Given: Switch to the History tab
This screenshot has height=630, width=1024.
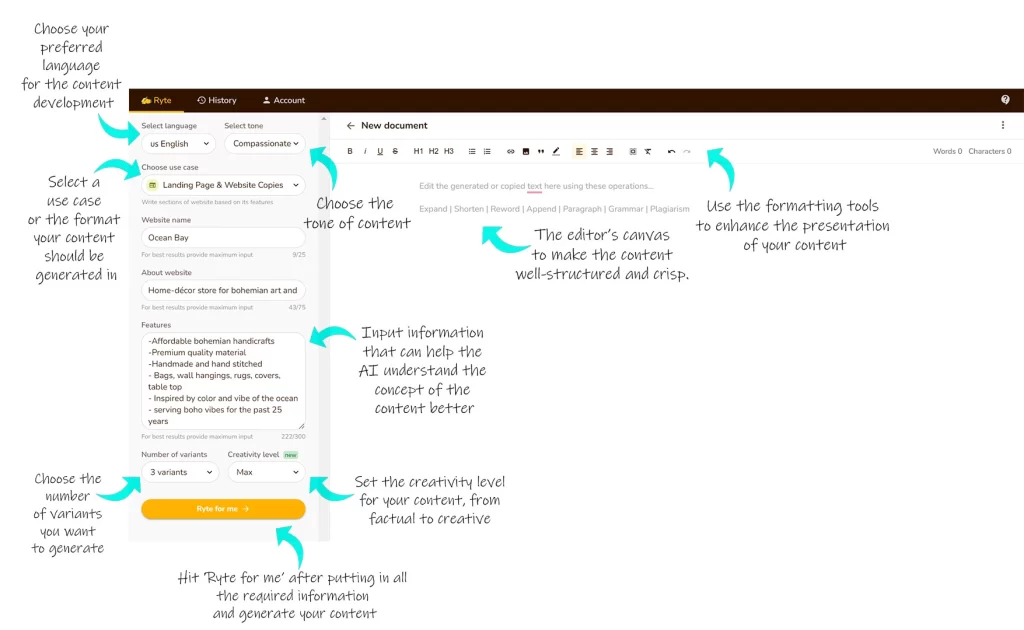Looking at the screenshot, I should tap(217, 101).
